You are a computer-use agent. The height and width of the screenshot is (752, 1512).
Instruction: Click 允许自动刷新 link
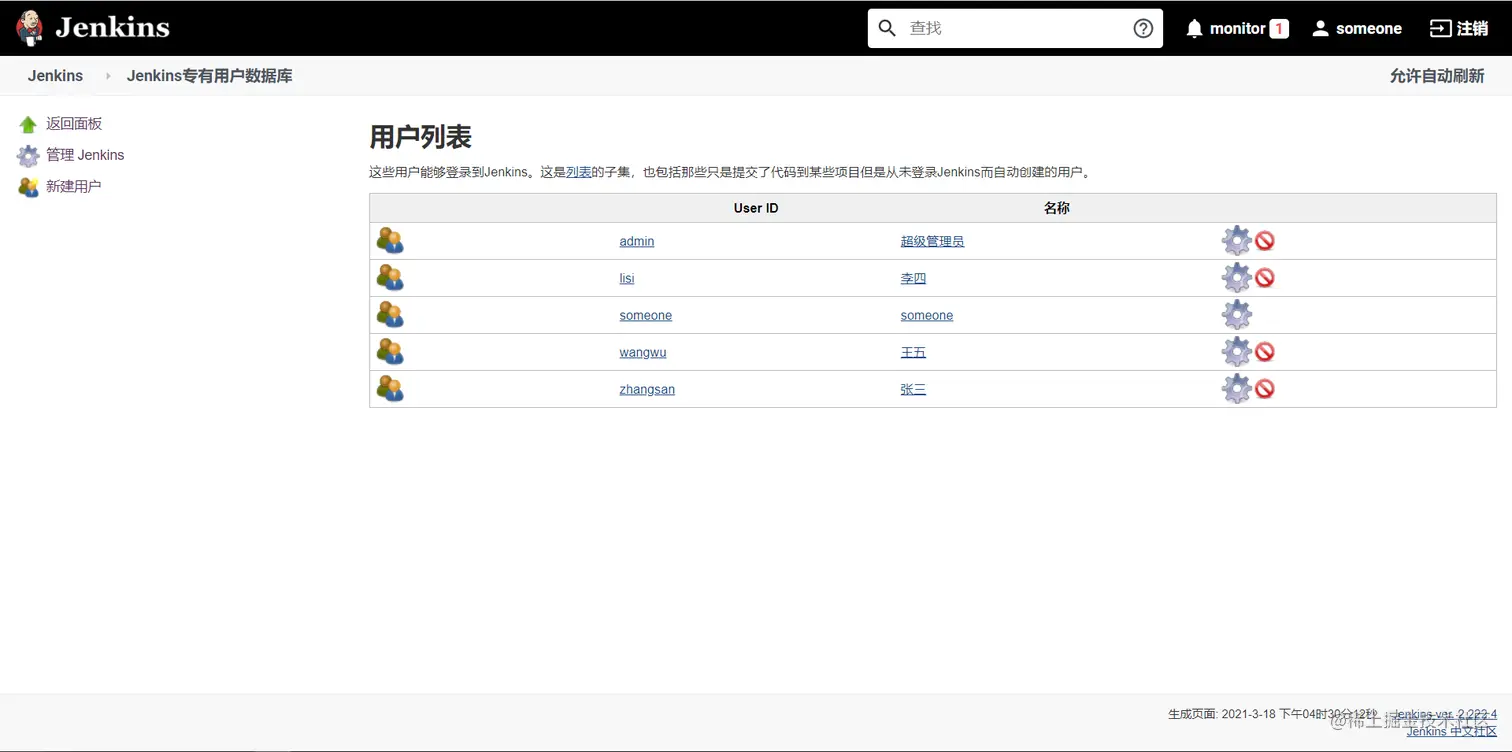pos(1437,76)
